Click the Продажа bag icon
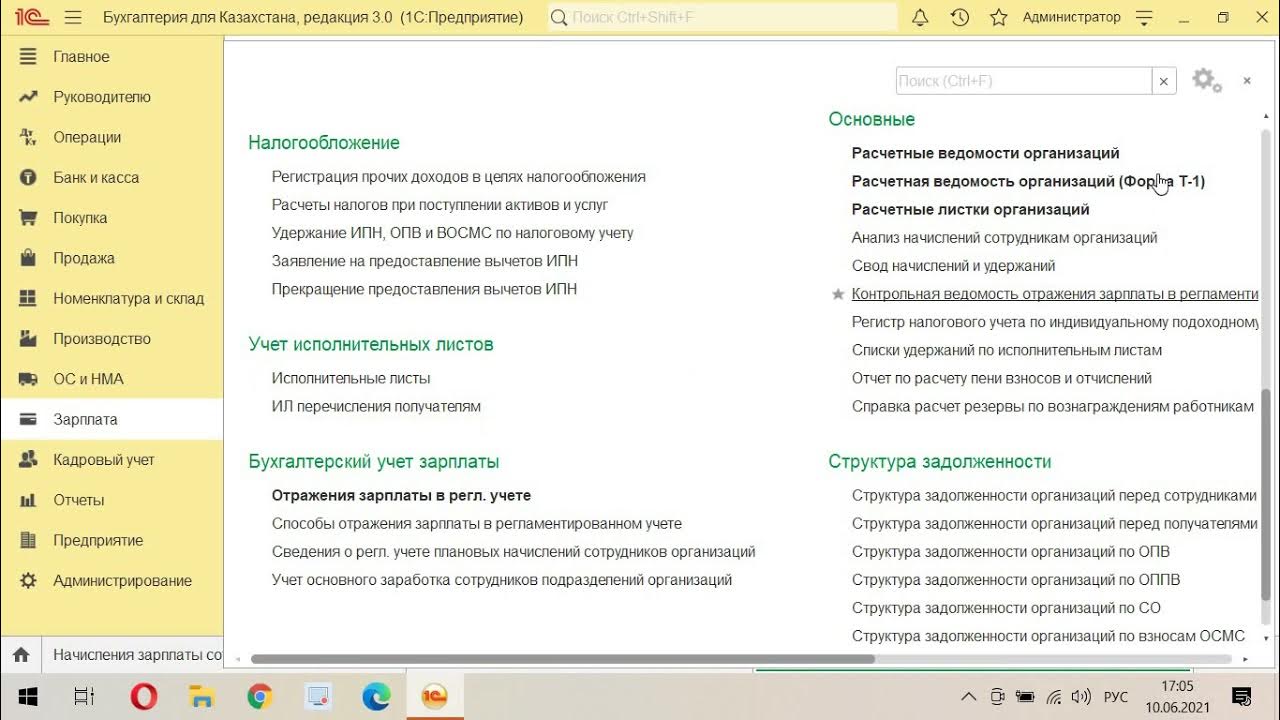This screenshot has width=1280, height=720. click(28, 258)
